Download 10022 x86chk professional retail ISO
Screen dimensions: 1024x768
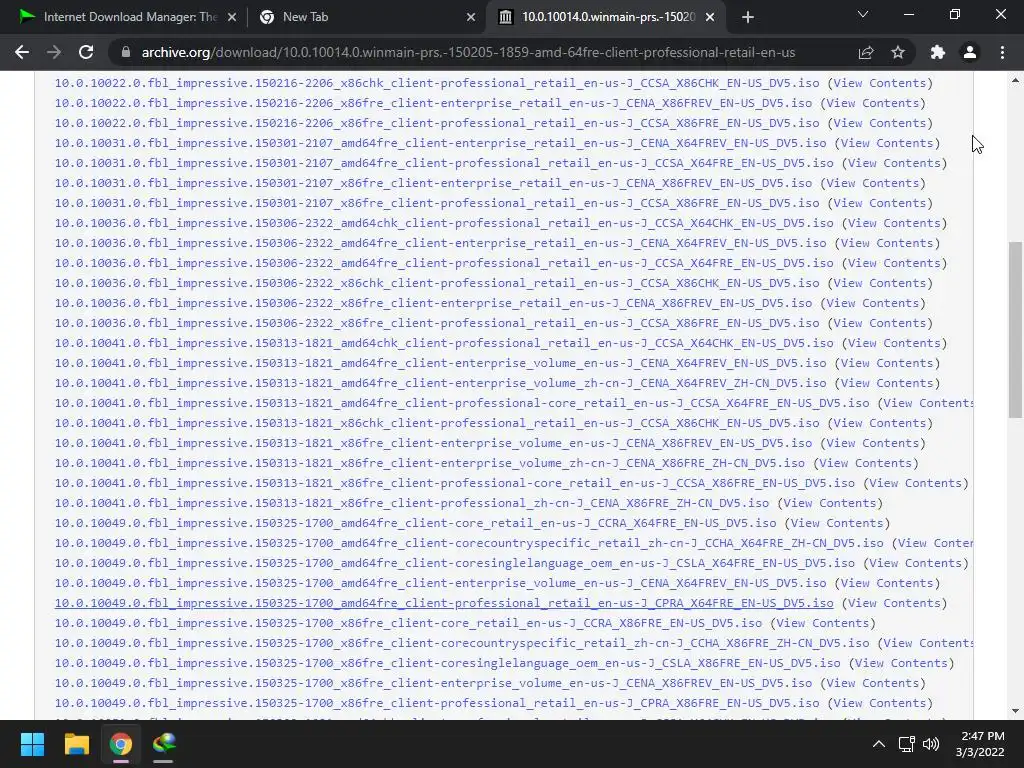click(x=437, y=84)
